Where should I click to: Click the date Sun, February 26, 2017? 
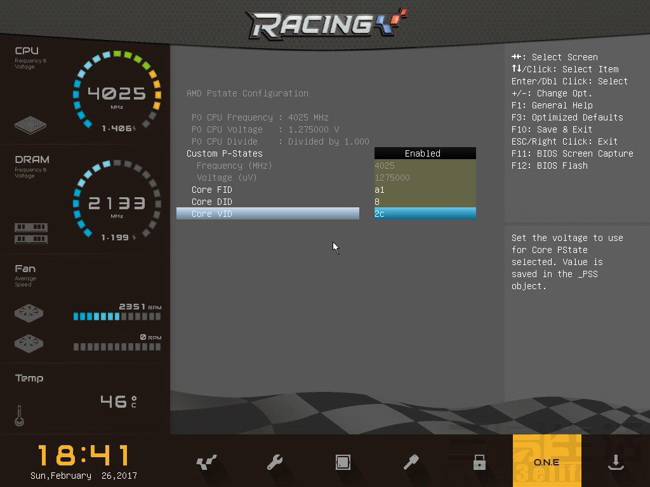(x=83, y=476)
